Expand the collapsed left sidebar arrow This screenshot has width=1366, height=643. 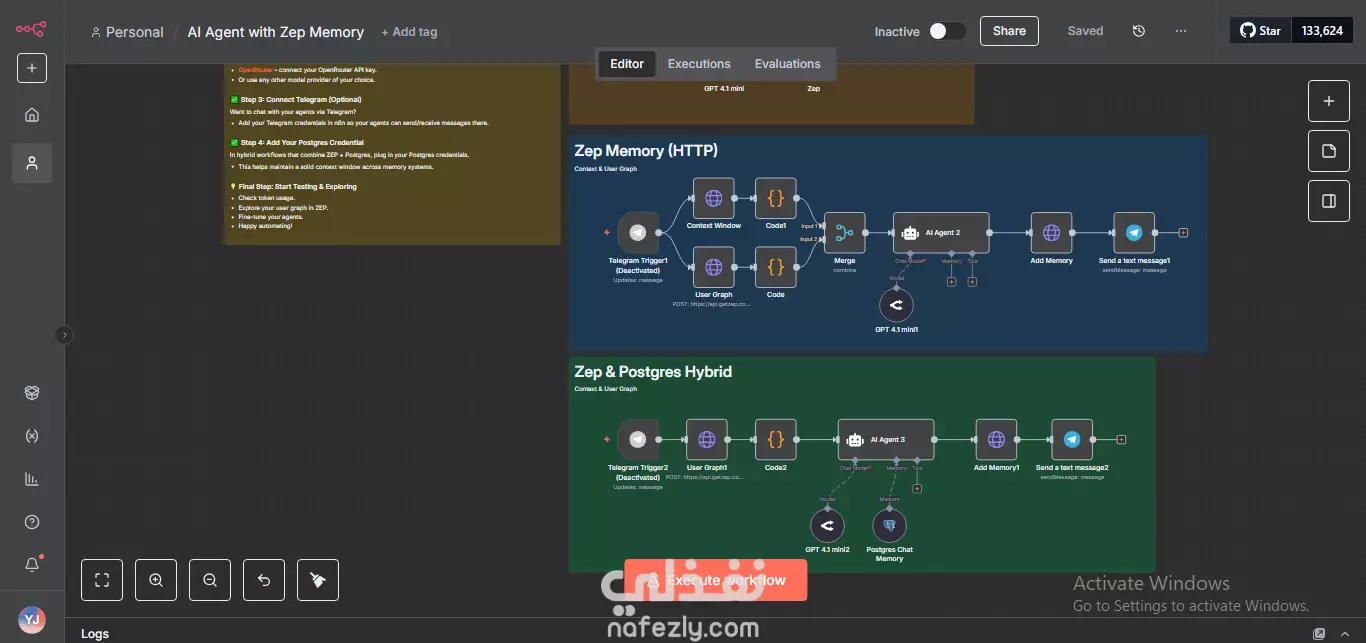click(x=65, y=335)
